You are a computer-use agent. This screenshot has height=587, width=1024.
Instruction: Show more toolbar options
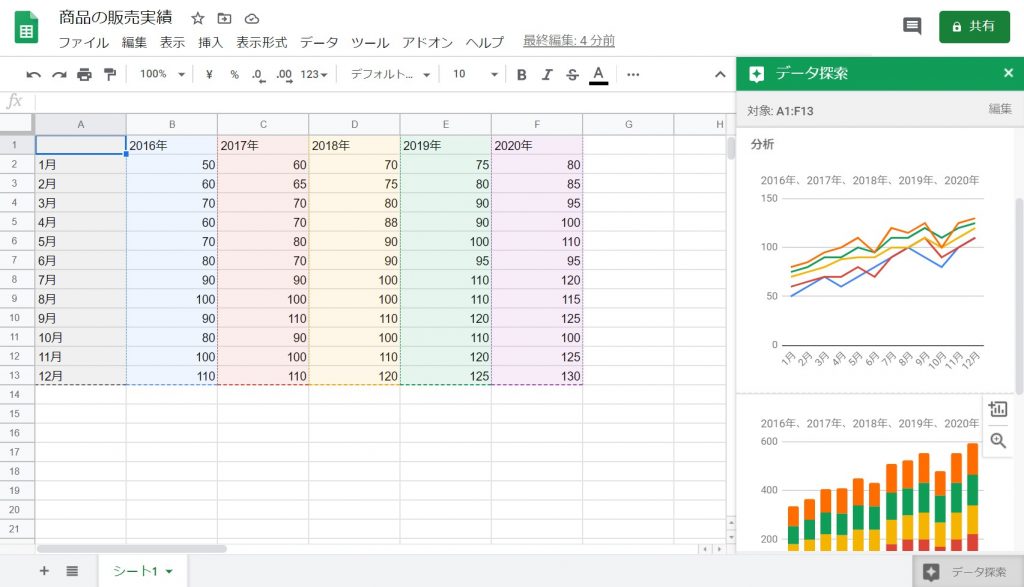pos(633,74)
